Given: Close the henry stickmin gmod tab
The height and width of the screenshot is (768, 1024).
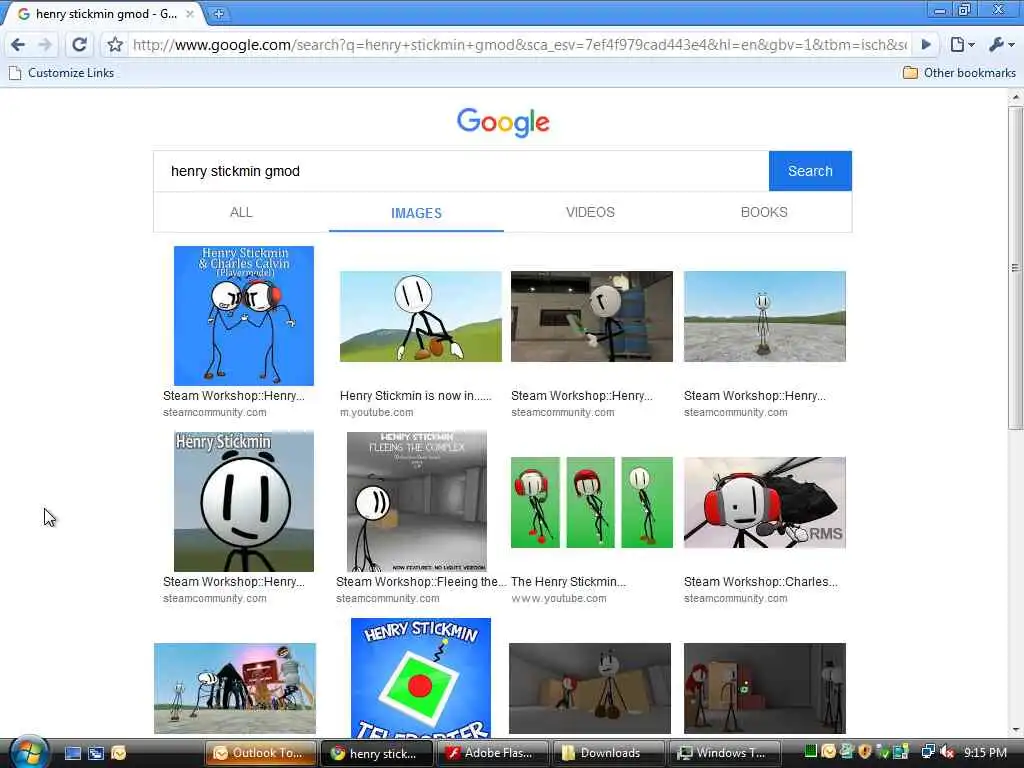Looking at the screenshot, I should pyautogui.click(x=190, y=14).
